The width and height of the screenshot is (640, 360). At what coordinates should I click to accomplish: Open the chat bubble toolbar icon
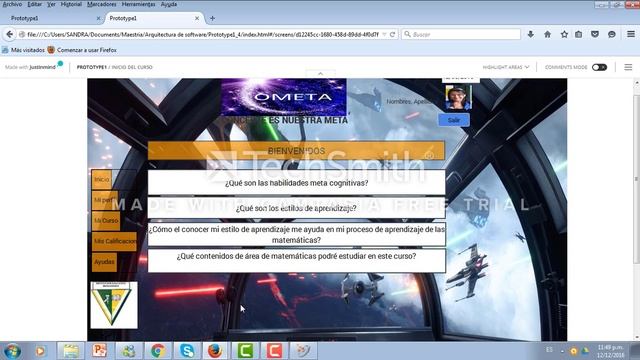tap(611, 35)
